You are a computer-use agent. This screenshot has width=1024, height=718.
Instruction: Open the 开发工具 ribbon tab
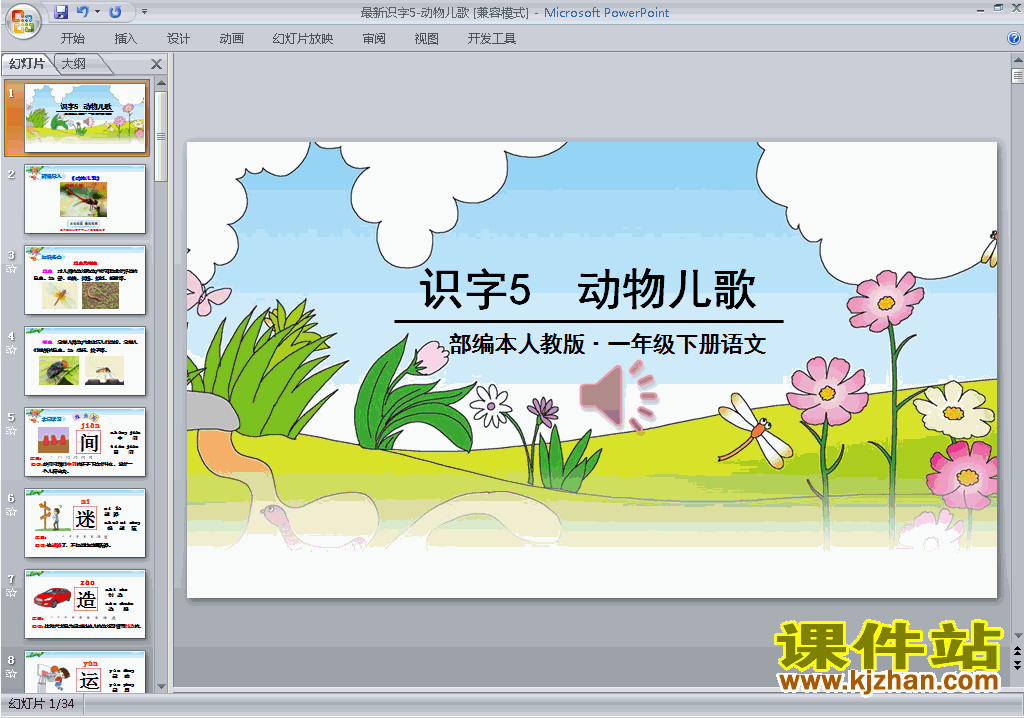(491, 39)
